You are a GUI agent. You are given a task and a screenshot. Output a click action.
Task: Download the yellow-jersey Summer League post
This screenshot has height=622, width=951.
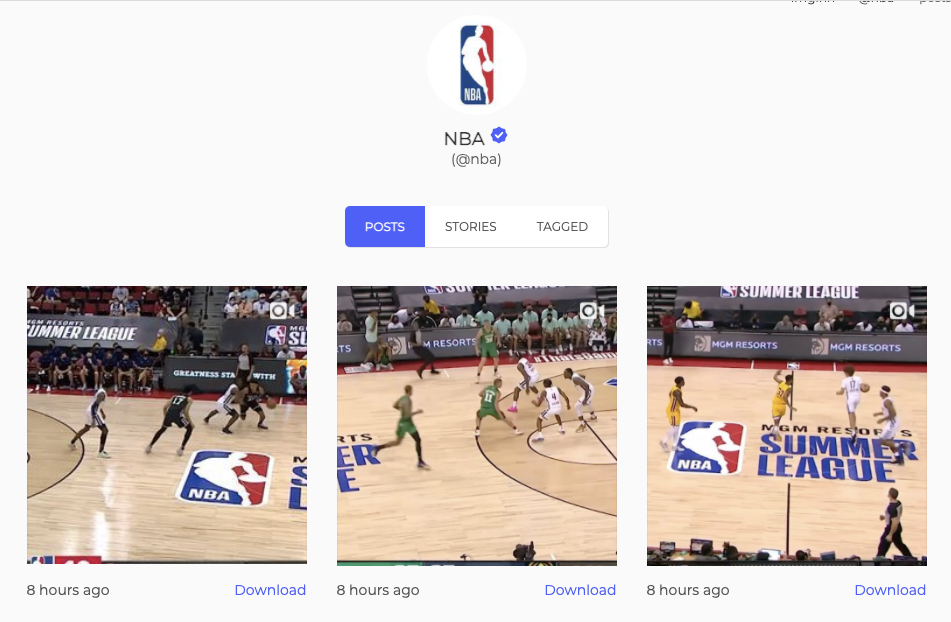(x=890, y=590)
